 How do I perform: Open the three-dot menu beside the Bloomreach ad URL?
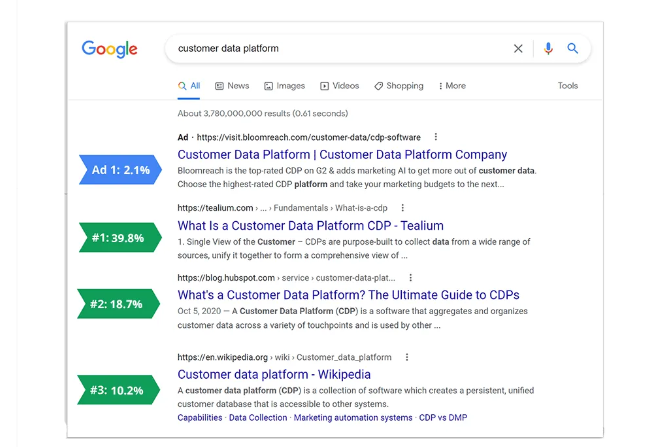436,137
